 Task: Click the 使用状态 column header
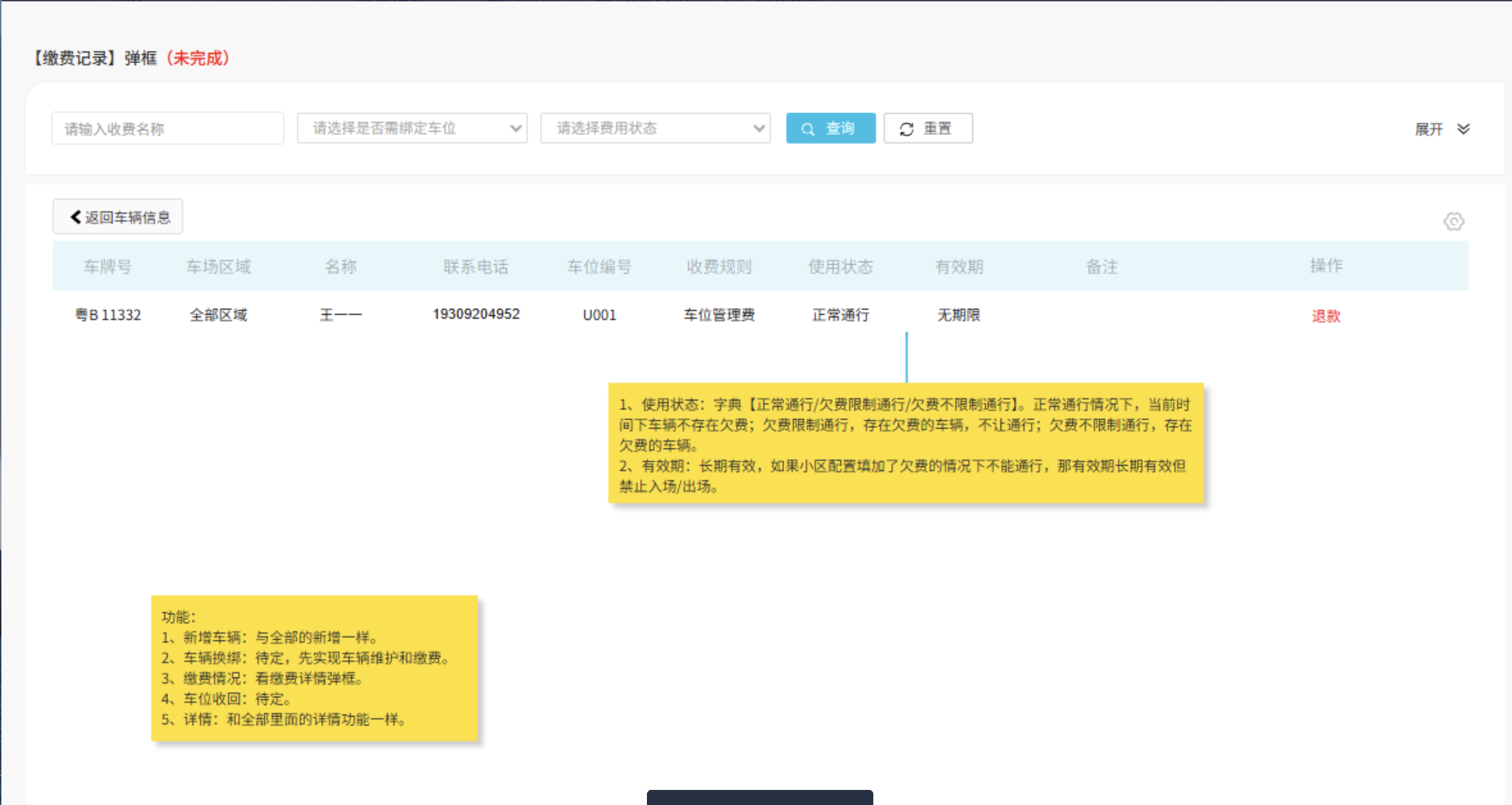[840, 266]
